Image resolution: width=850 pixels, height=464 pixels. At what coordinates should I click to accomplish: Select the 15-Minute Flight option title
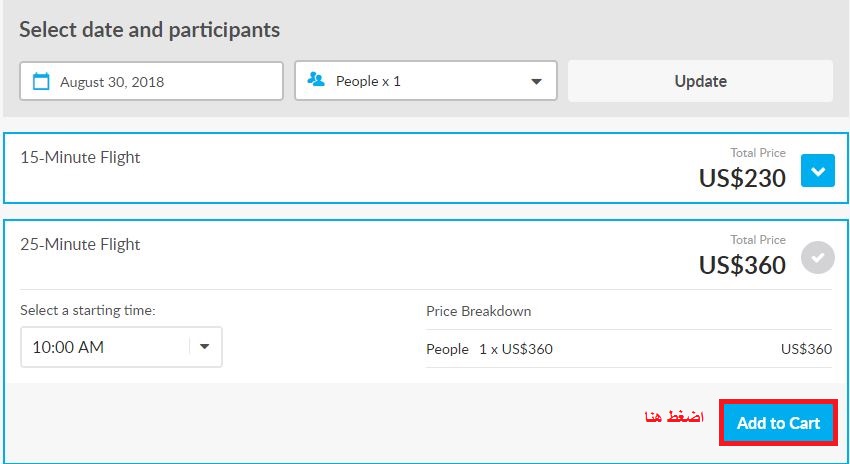point(80,157)
